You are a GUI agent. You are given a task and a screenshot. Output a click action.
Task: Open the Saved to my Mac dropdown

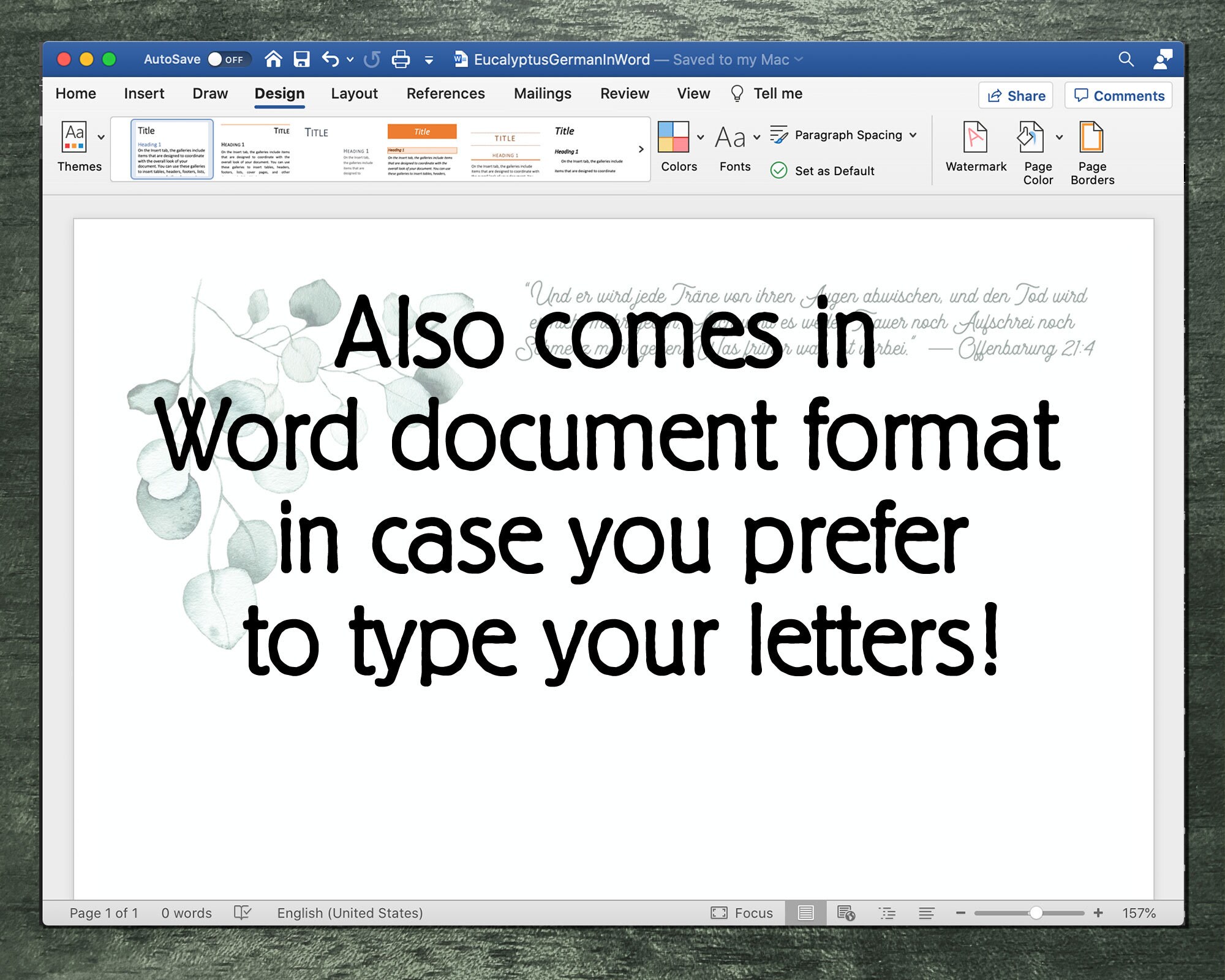coord(734,59)
